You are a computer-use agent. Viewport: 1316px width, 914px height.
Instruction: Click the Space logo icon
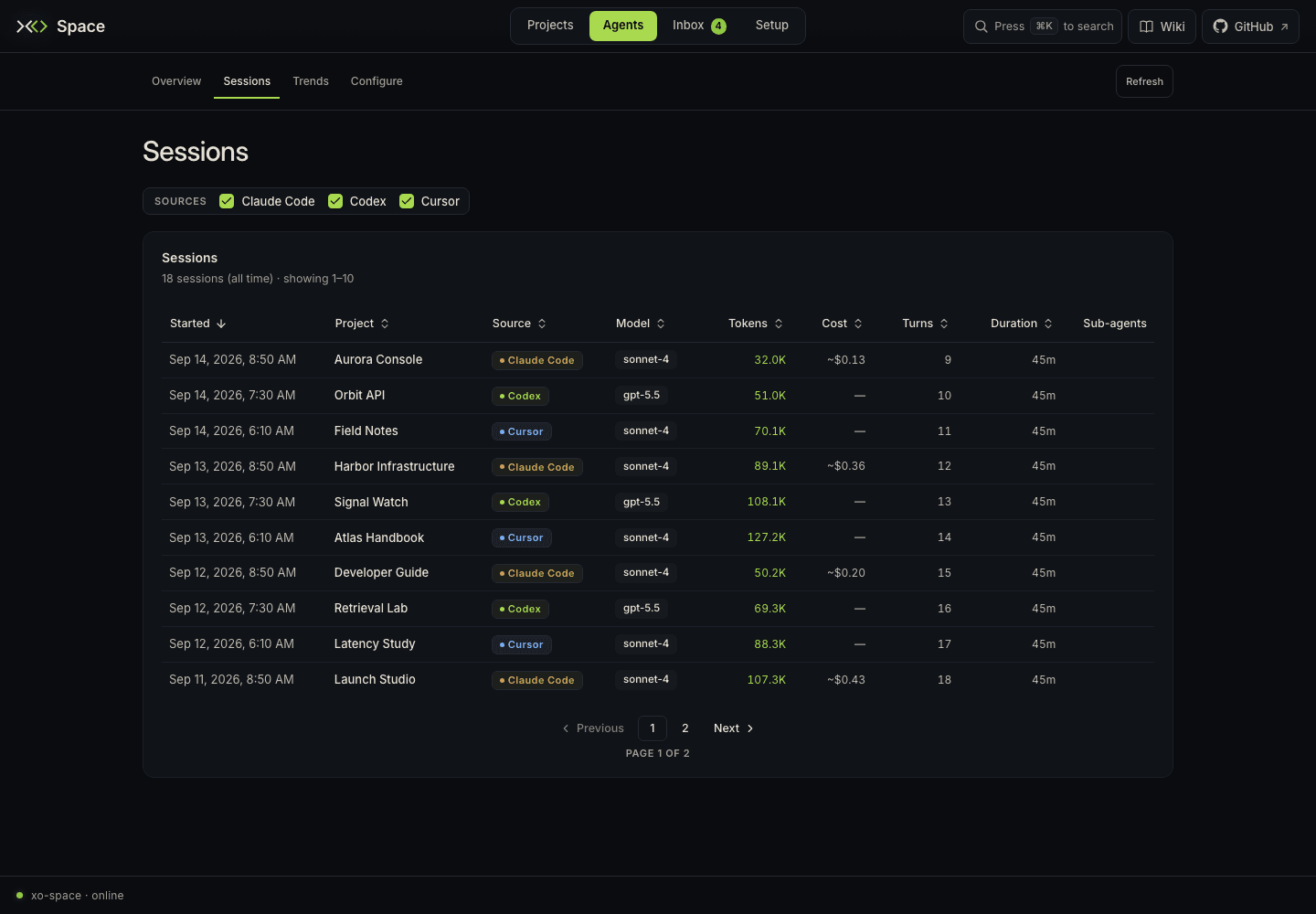click(x=32, y=27)
